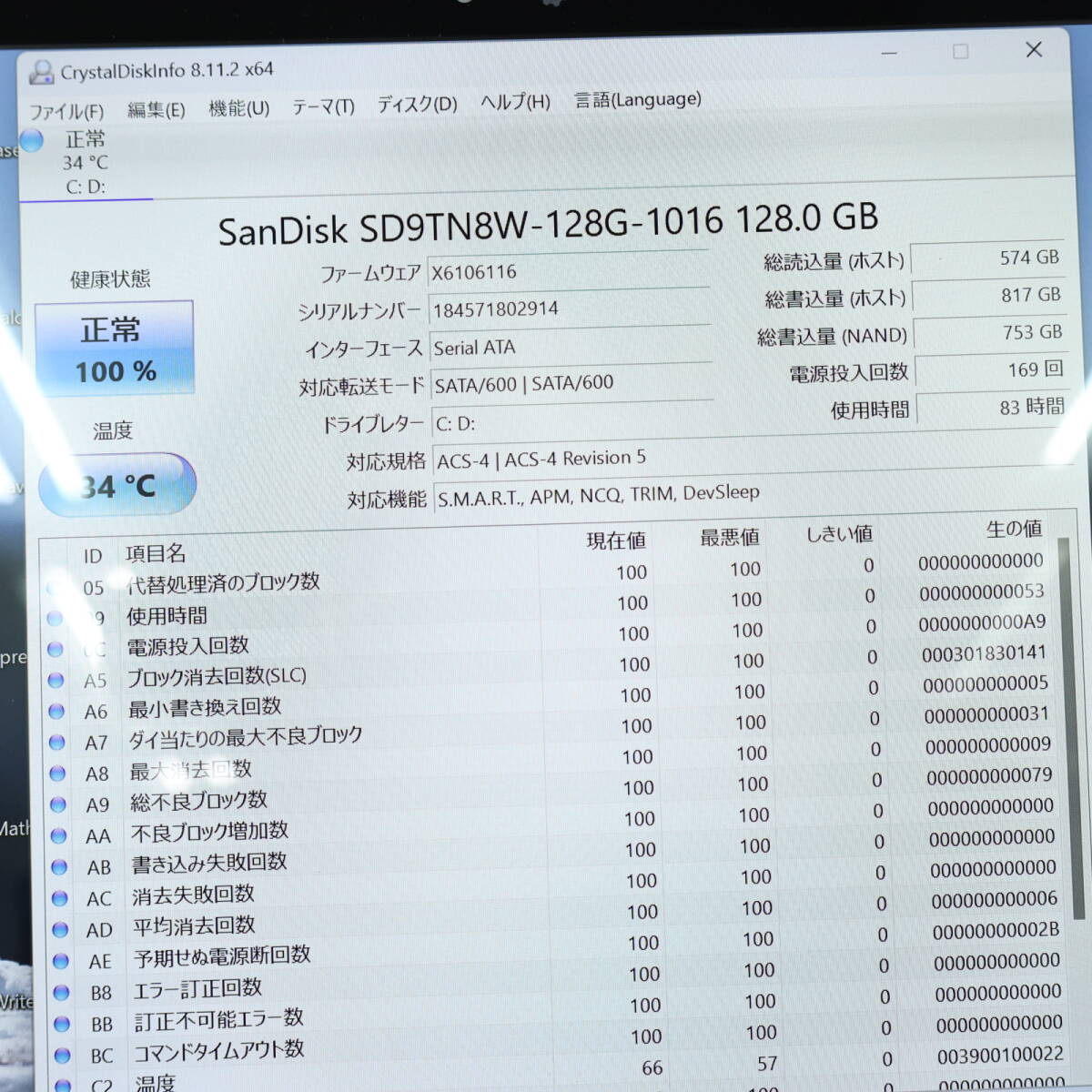Click the serial number field 184571802914

570,308
